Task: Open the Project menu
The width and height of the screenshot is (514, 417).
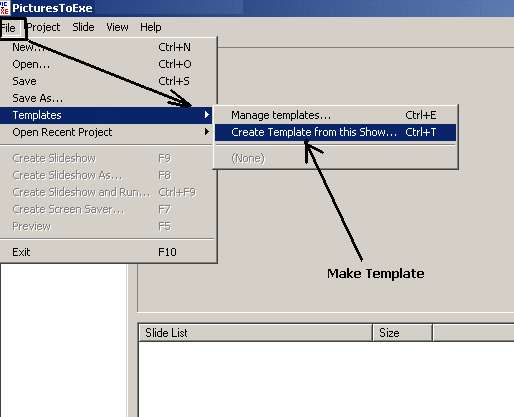Action: pos(44,27)
